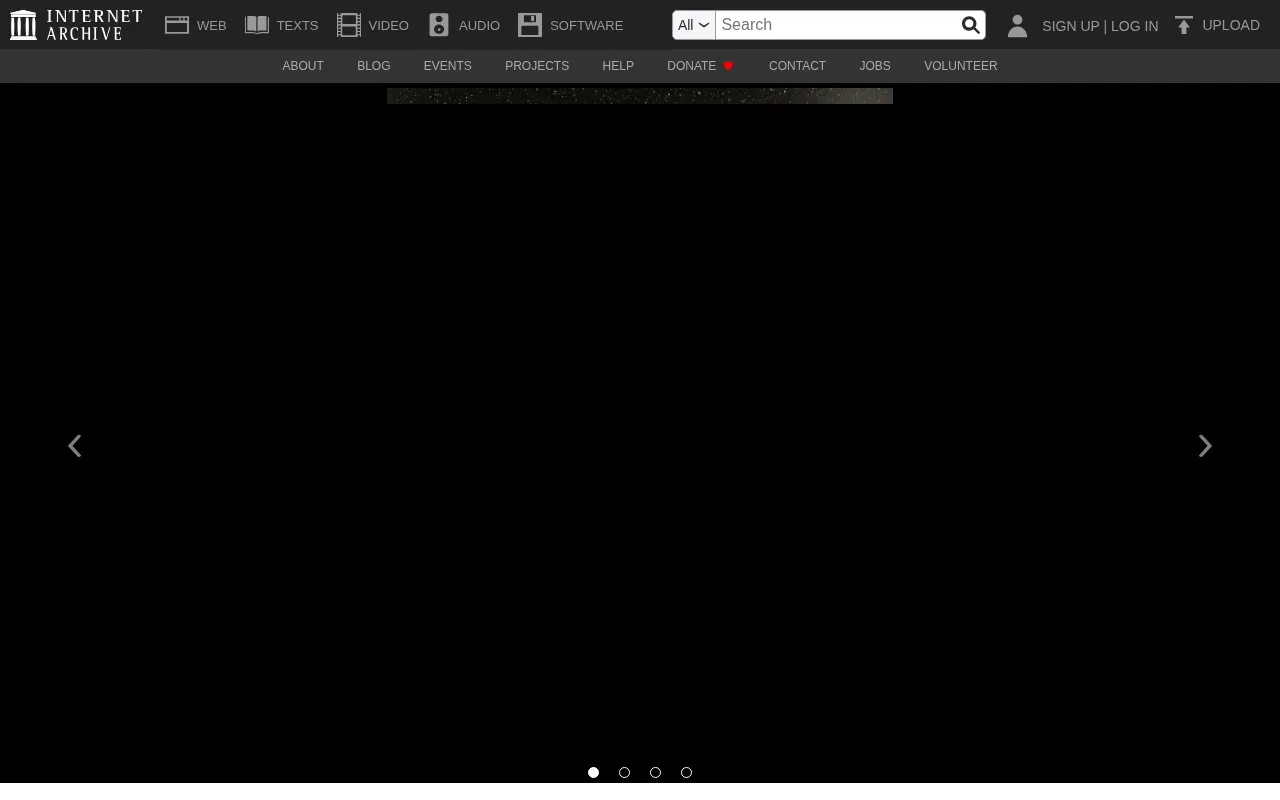The height and width of the screenshot is (800, 1280).
Task: Open the Contact menu item
Action: pos(797,66)
